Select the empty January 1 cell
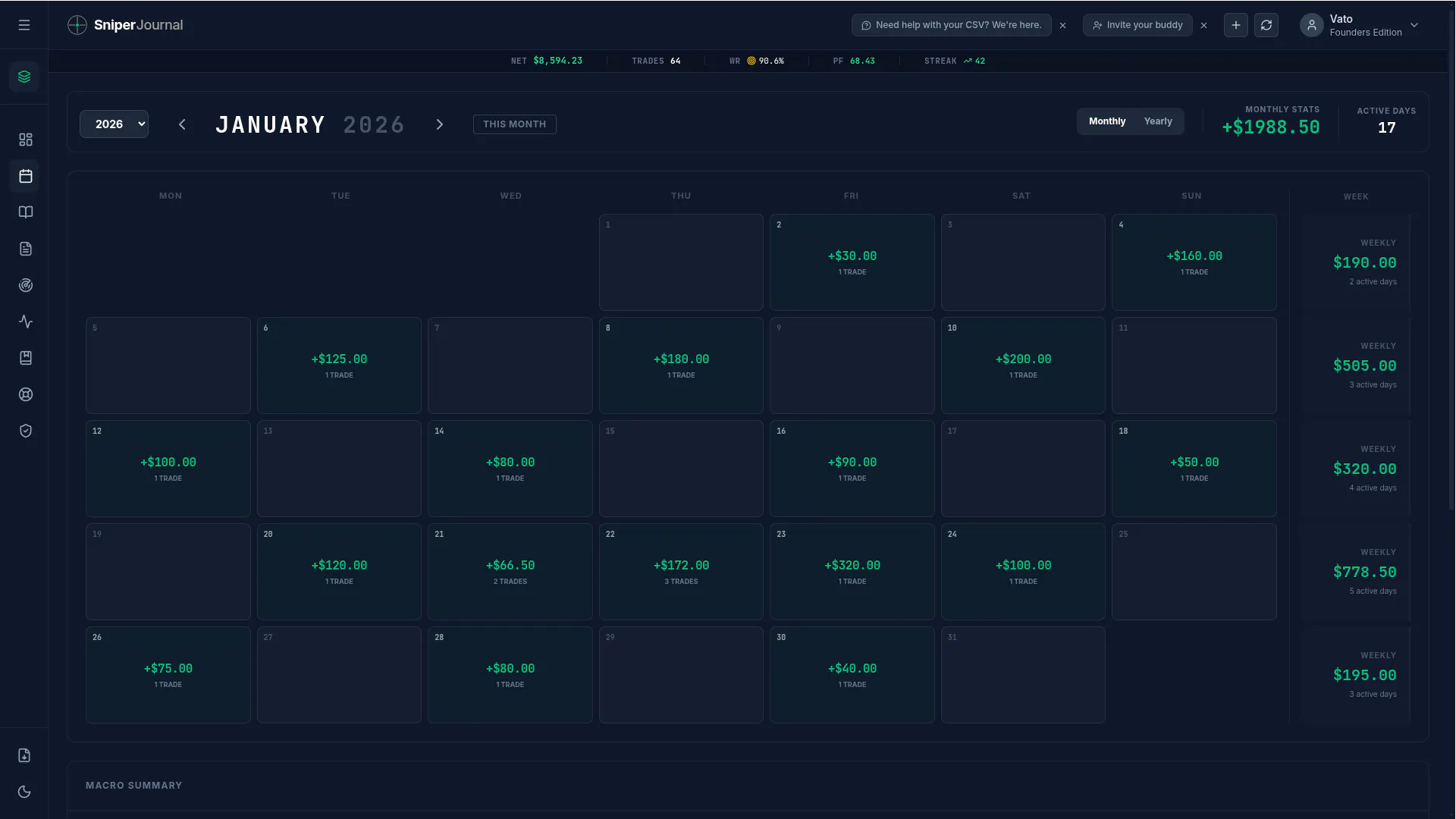 tap(681, 262)
